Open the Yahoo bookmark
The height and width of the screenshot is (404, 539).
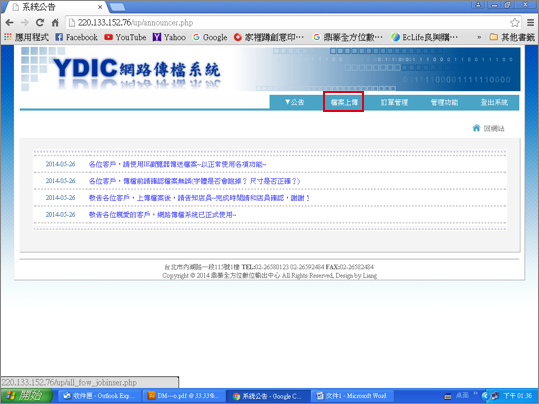[169, 37]
